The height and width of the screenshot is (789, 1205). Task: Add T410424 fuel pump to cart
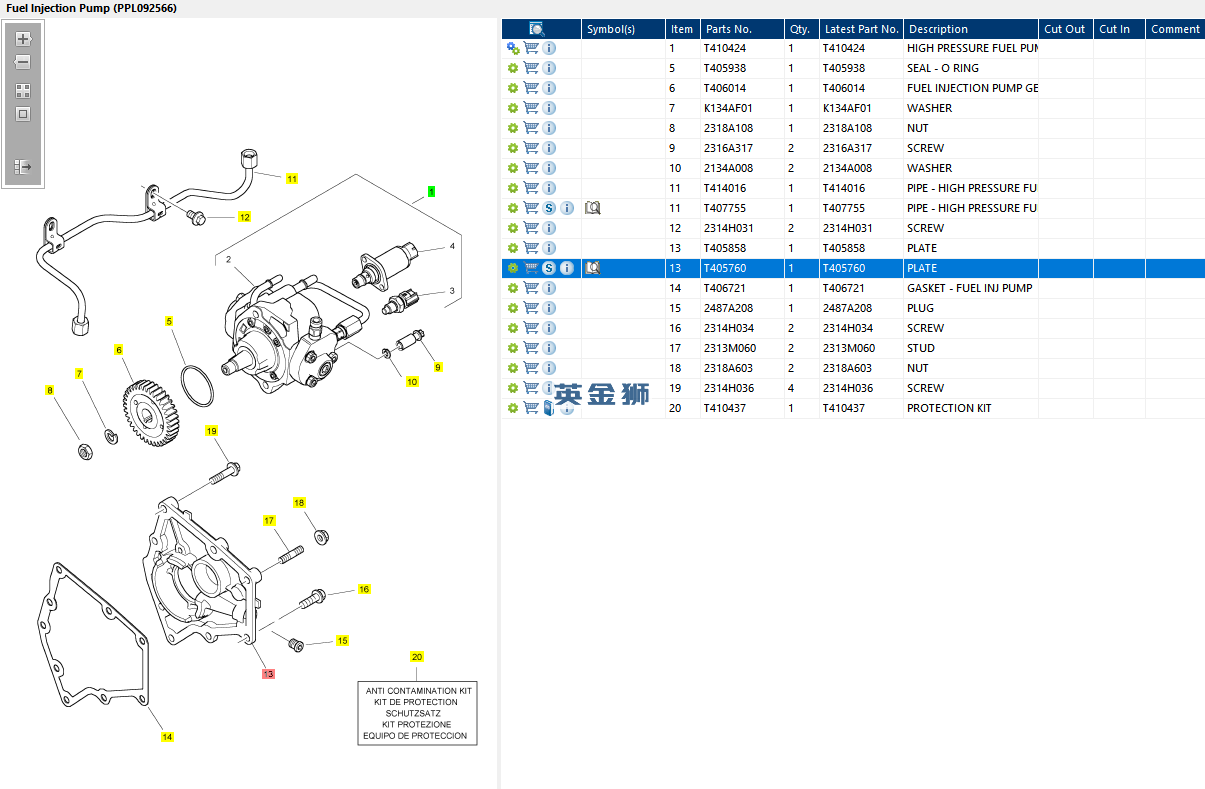pos(531,48)
